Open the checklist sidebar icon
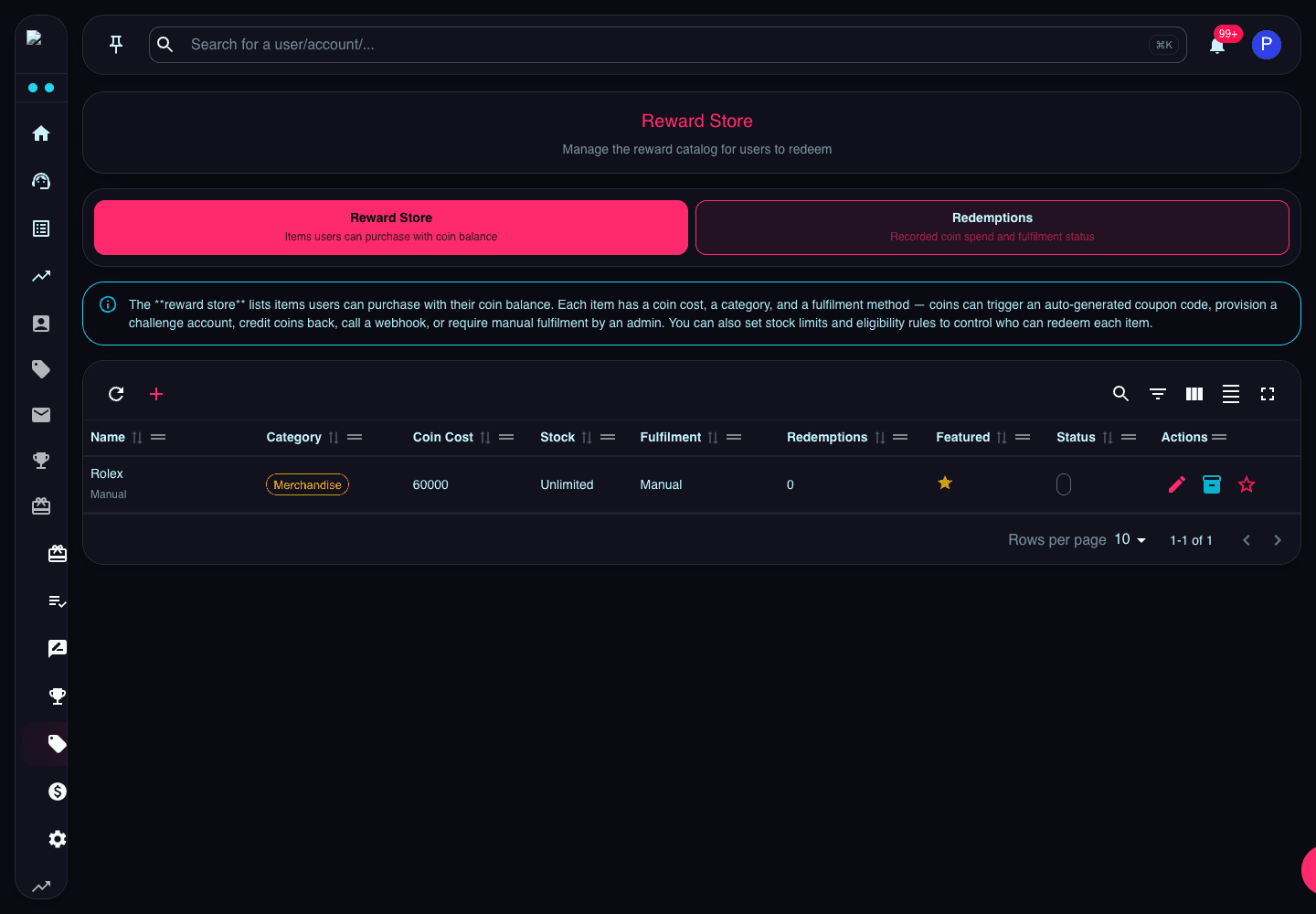Screen dimensions: 1316x914 click(x=58, y=601)
